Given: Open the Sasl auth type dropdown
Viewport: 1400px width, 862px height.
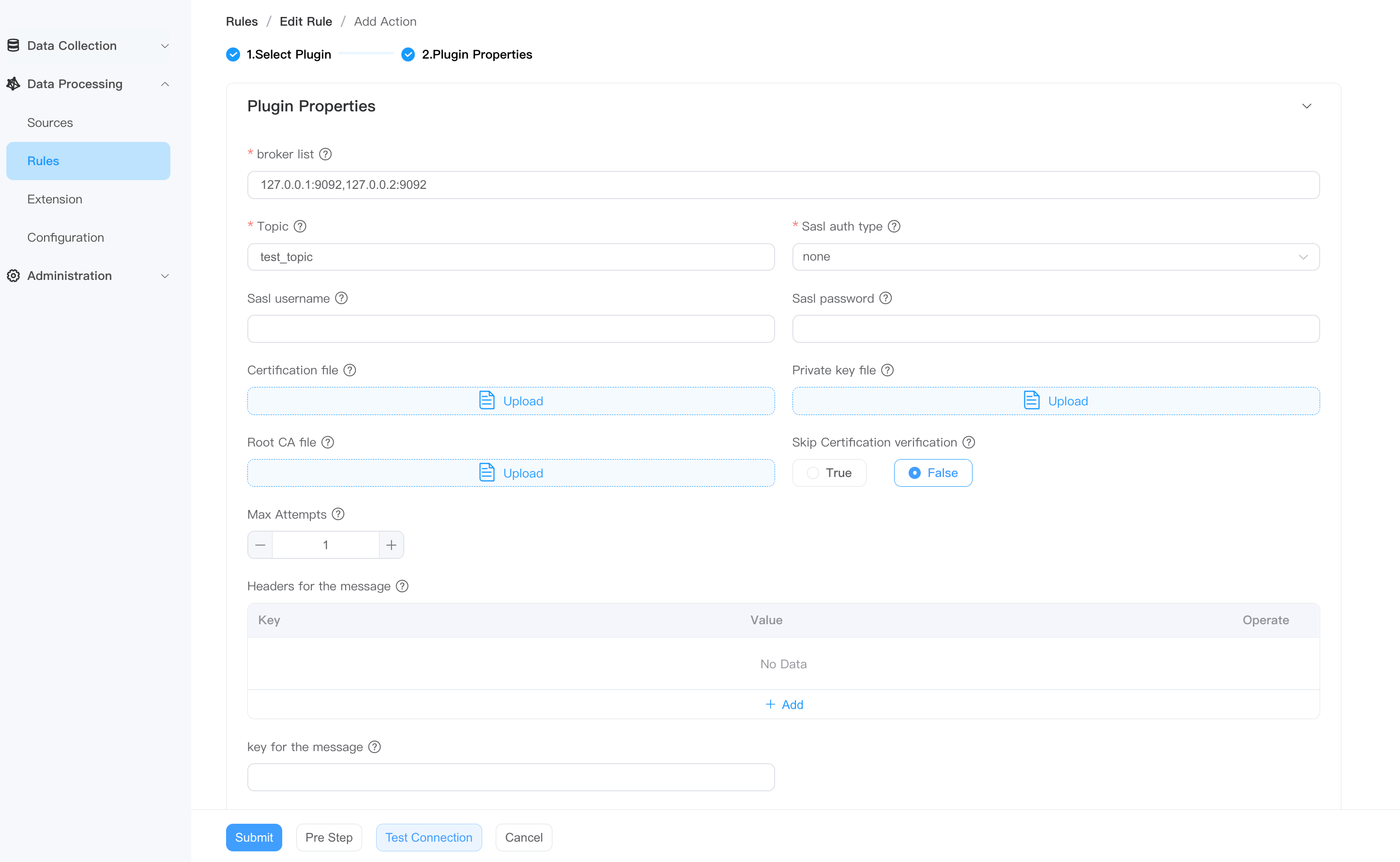Looking at the screenshot, I should 1055,257.
